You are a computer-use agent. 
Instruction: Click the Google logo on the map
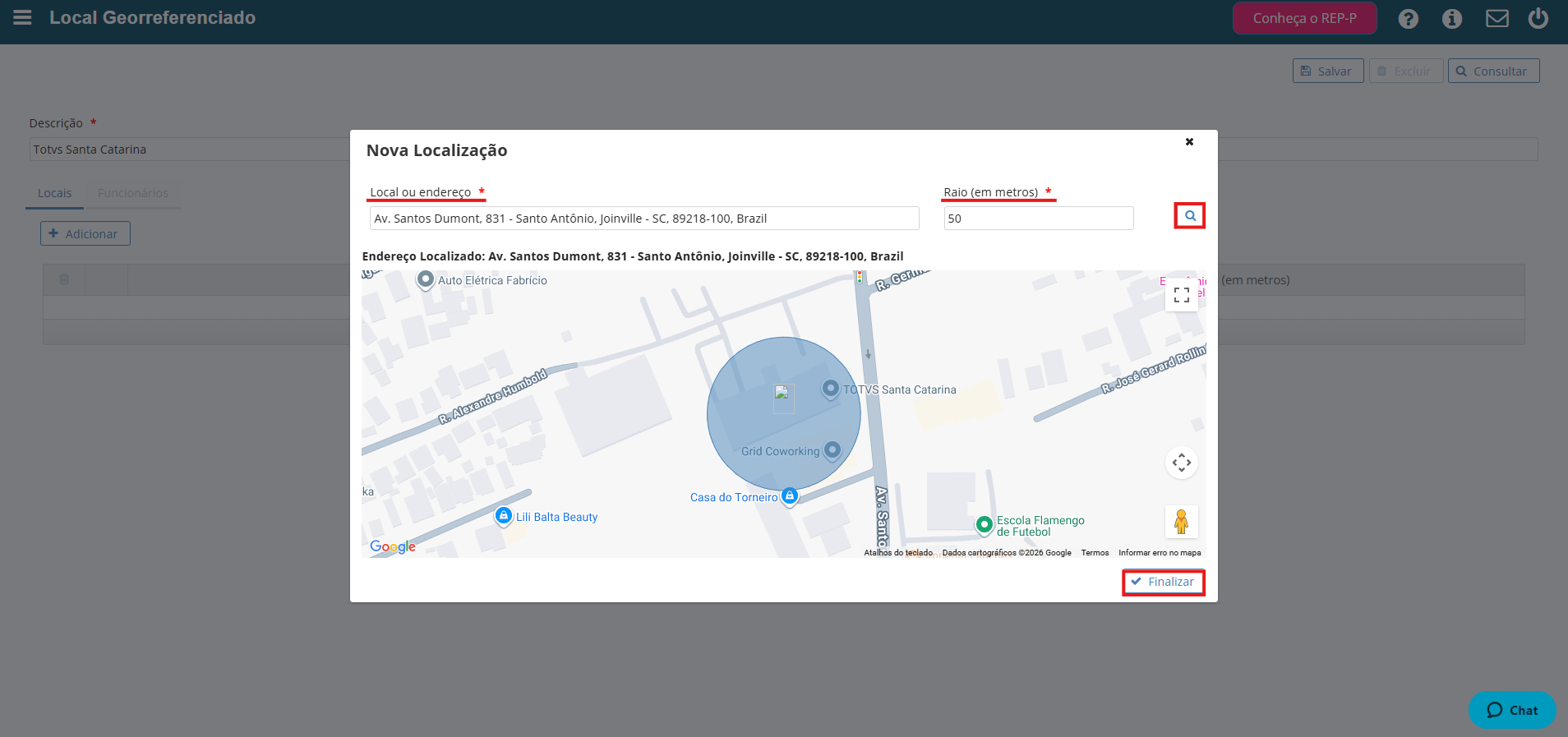pyautogui.click(x=393, y=546)
